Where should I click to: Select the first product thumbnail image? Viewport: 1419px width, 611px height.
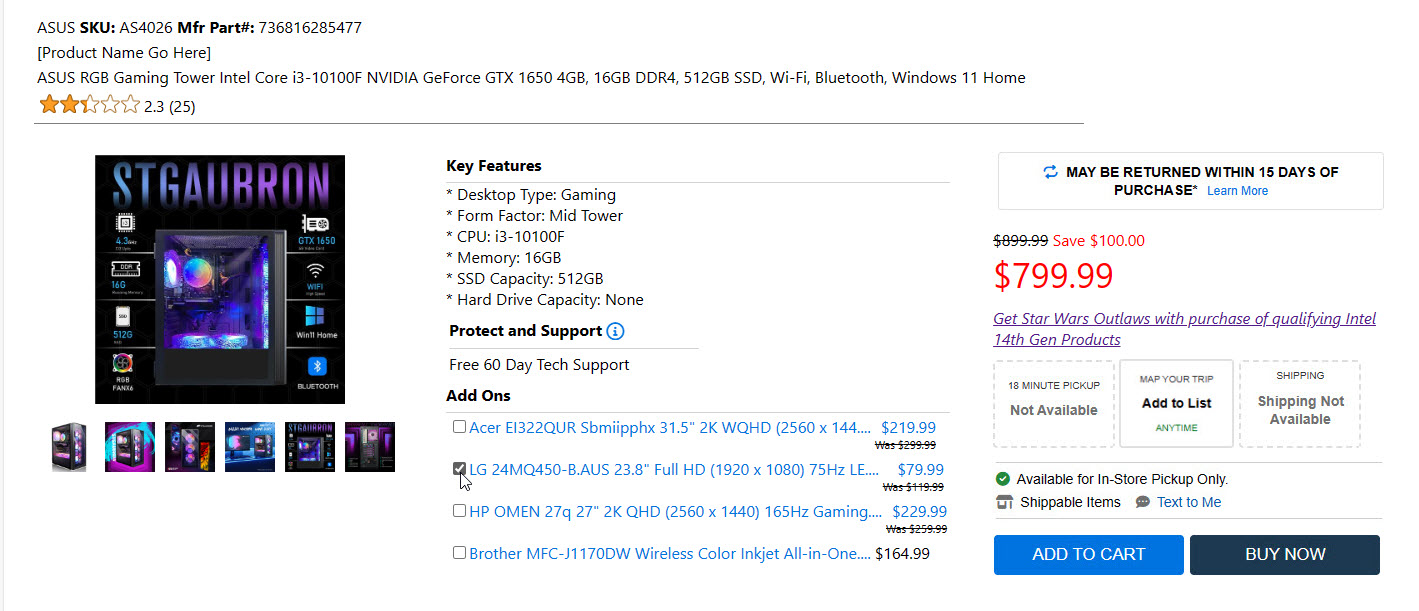[70, 447]
